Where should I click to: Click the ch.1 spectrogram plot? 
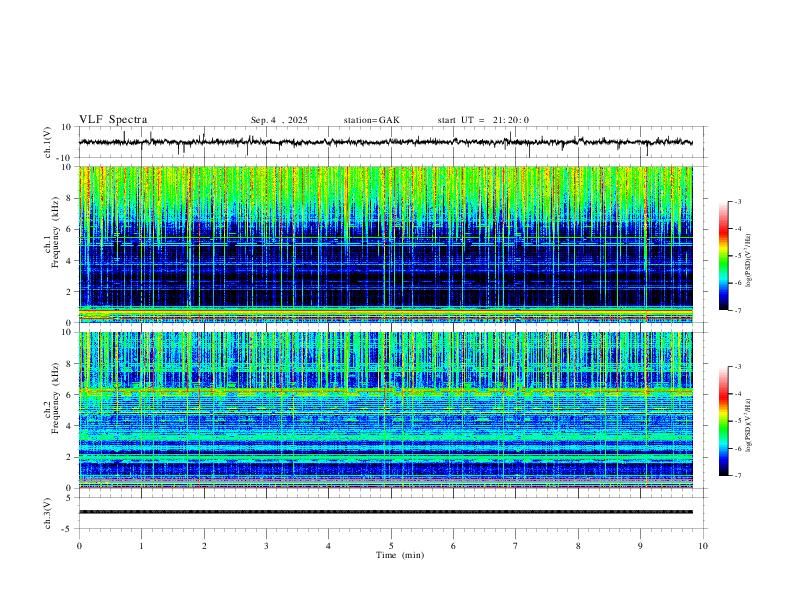coord(385,244)
